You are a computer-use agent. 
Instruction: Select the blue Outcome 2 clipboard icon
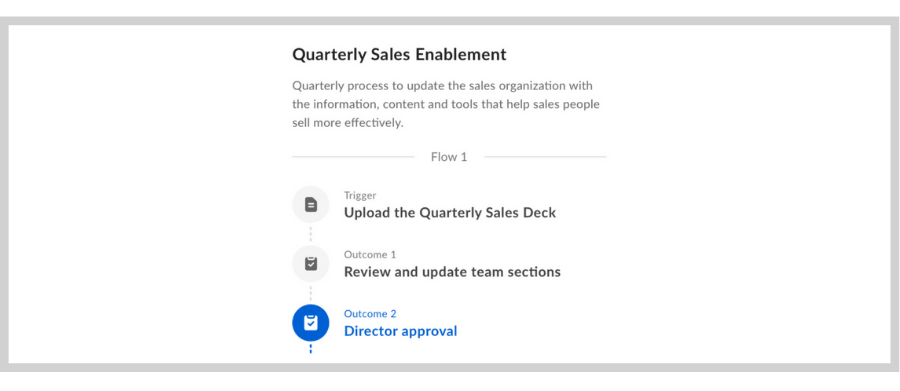(311, 323)
